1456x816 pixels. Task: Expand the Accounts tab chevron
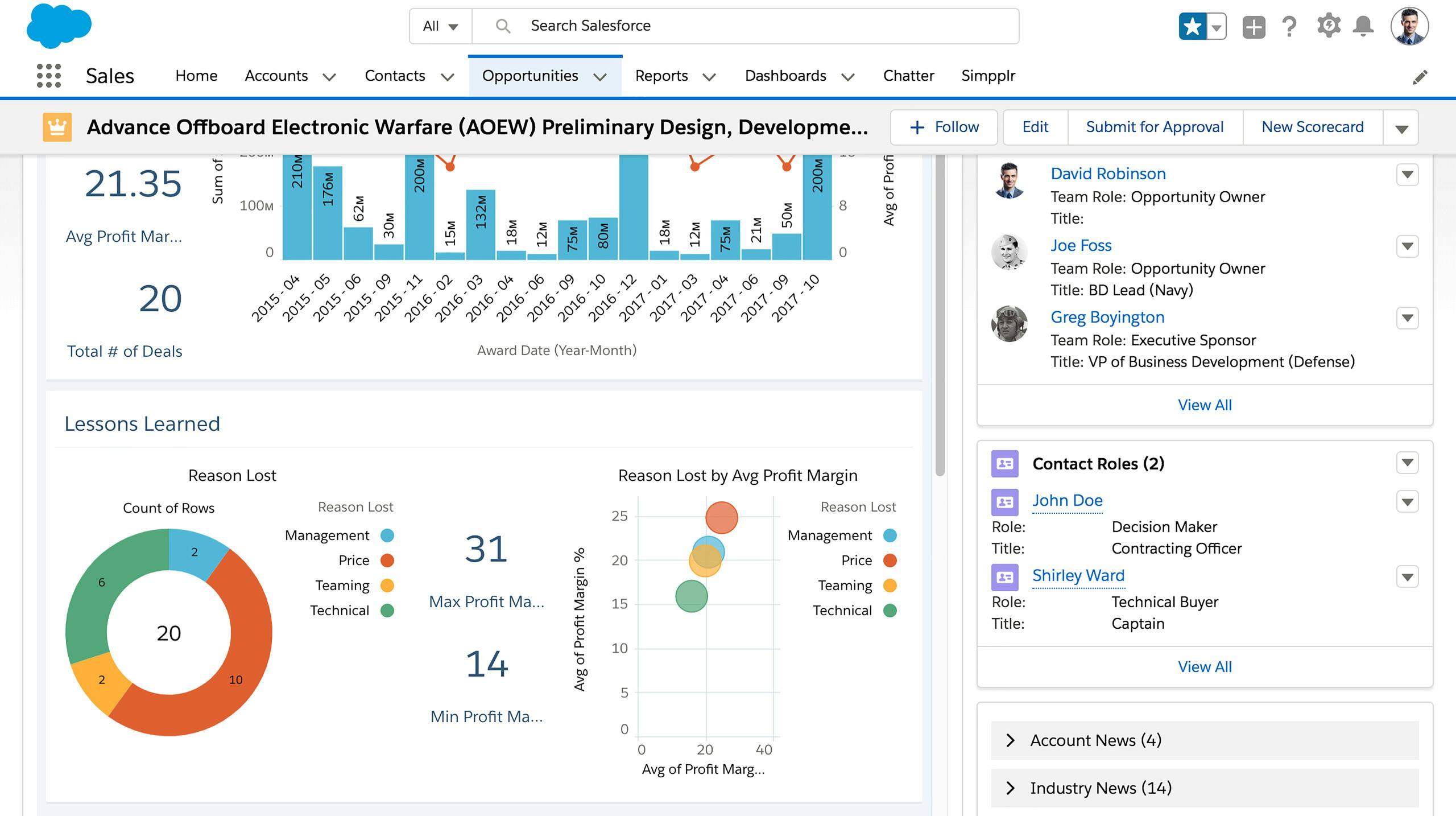coord(329,77)
